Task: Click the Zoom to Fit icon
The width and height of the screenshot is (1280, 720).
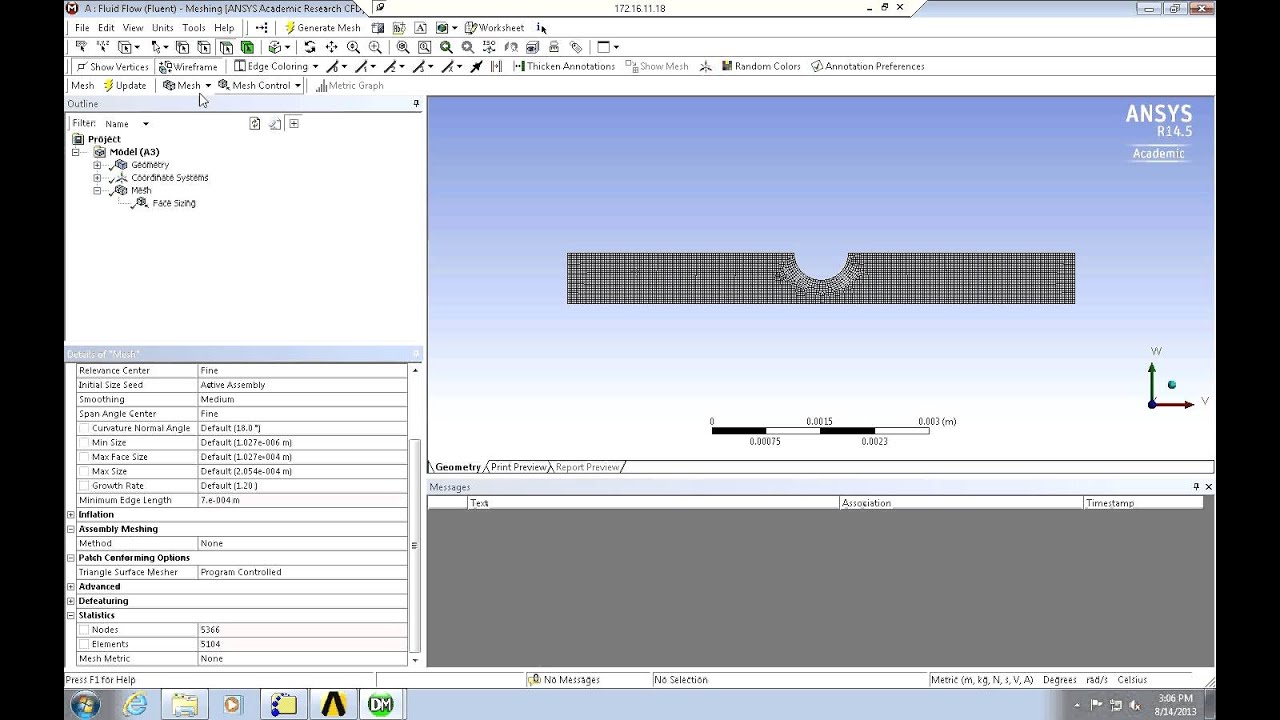Action: point(402,47)
